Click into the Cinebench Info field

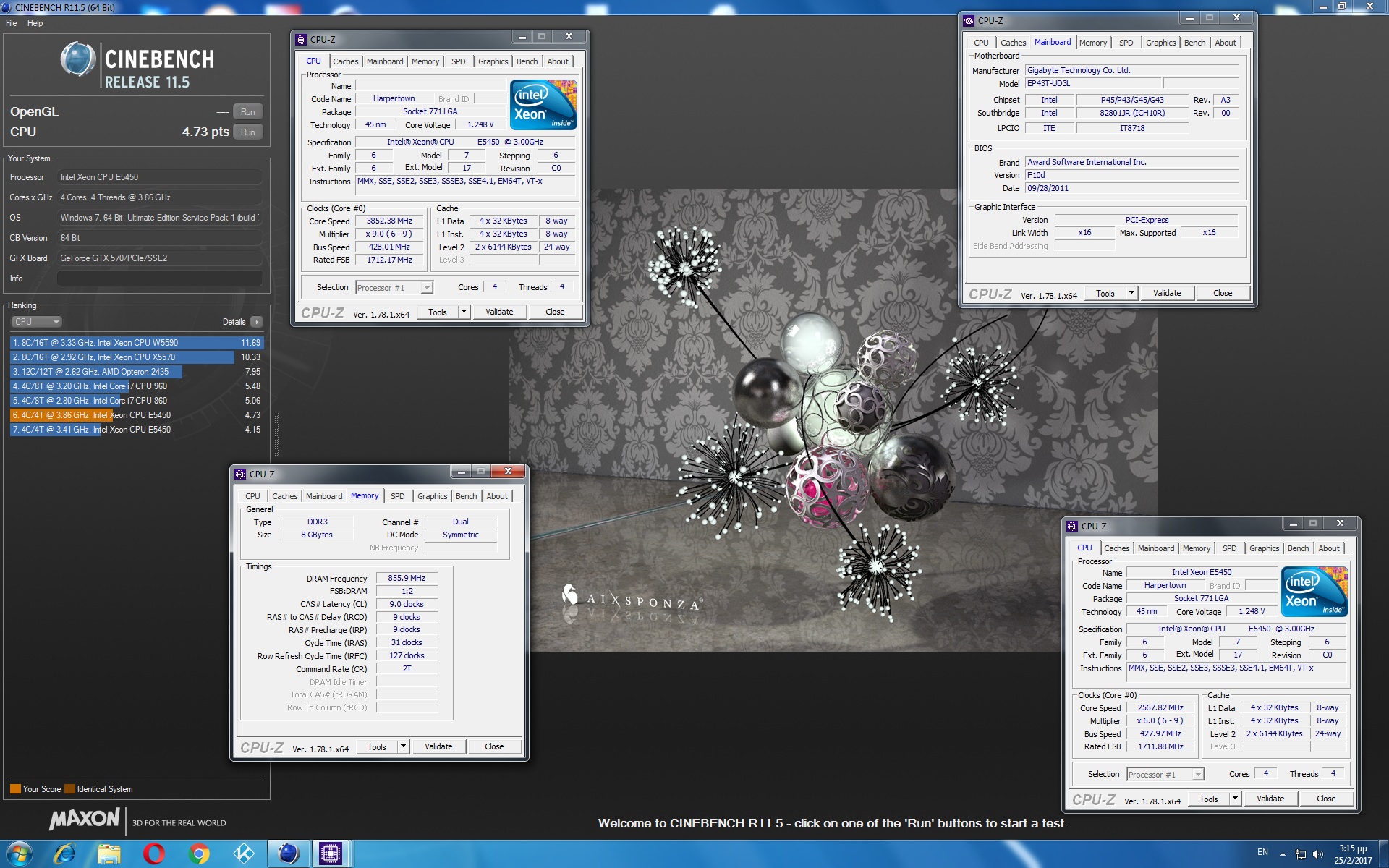(159, 278)
